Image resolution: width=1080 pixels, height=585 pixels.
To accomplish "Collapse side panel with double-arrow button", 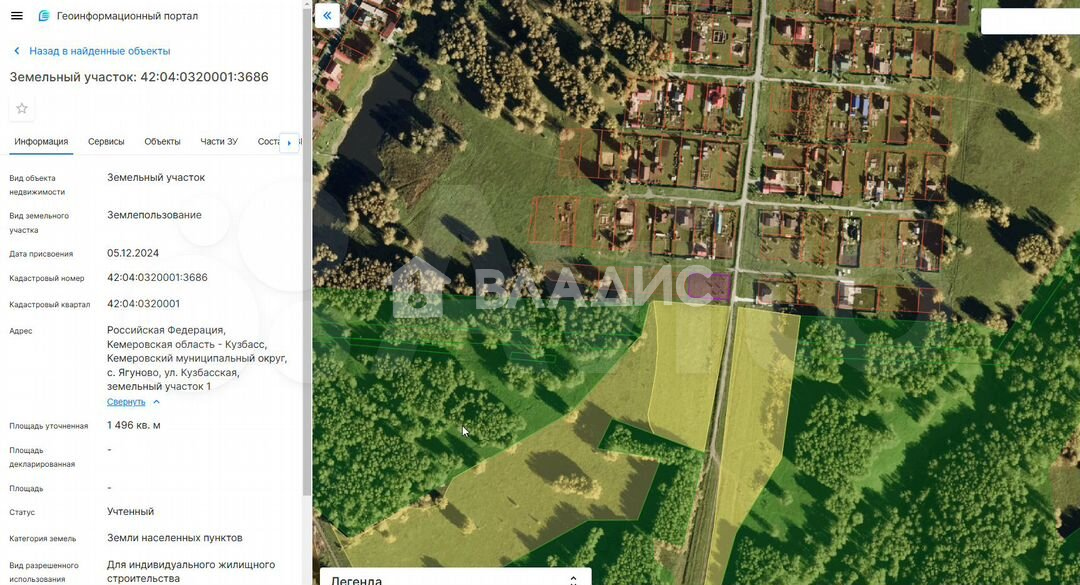I will pos(327,16).
